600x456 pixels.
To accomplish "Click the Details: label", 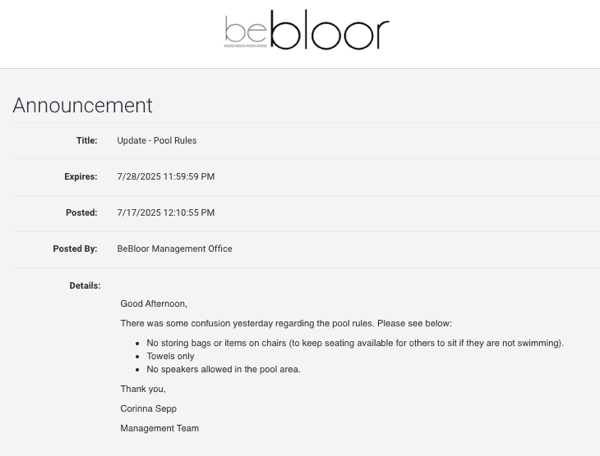I will pos(85,285).
